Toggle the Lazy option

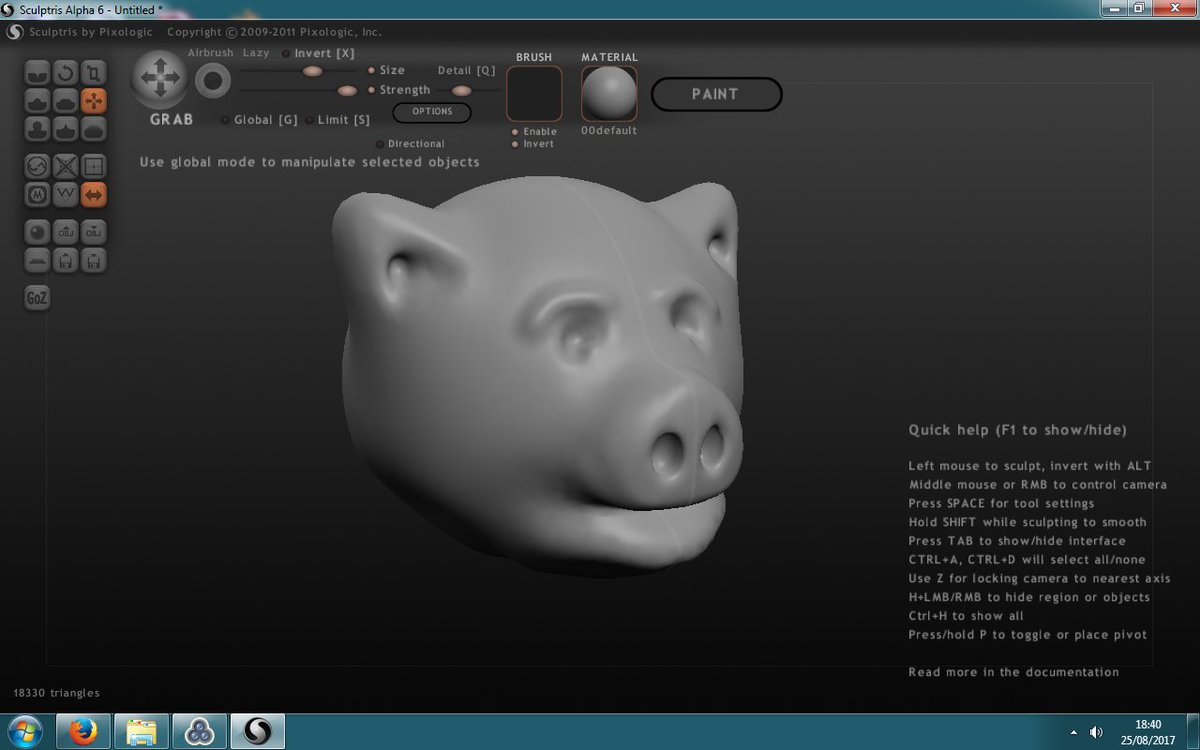pos(256,53)
